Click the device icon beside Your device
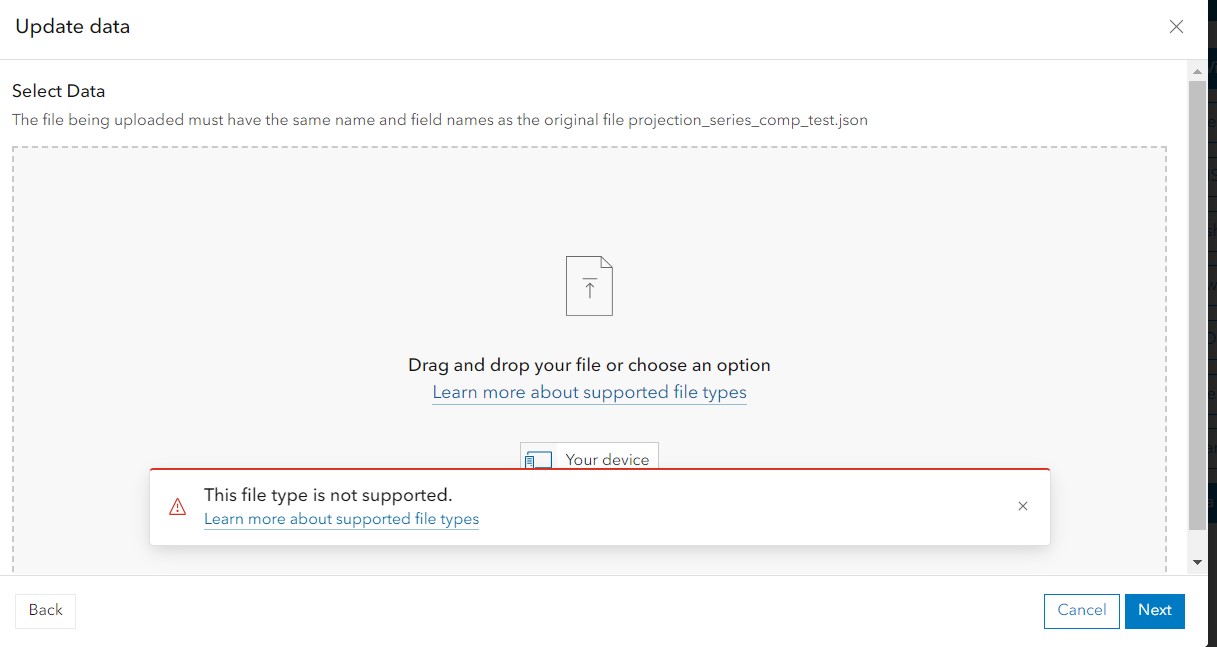The height and width of the screenshot is (647, 1217). [x=539, y=460]
